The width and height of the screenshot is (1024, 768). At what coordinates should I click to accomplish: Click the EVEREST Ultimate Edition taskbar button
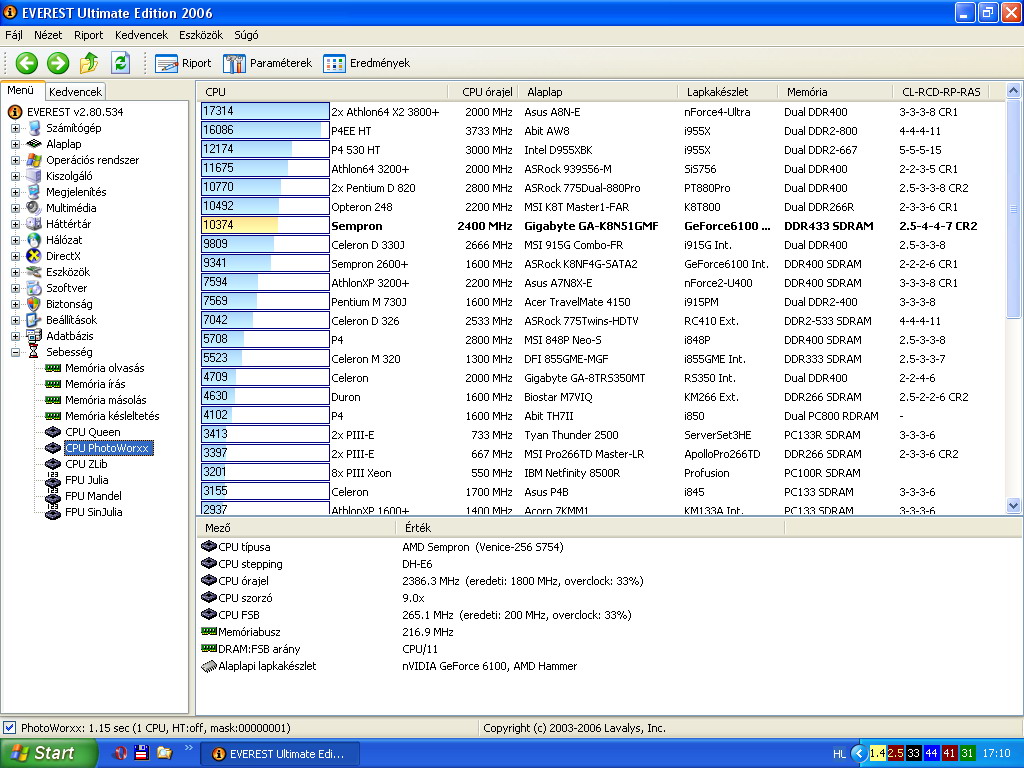(280, 754)
